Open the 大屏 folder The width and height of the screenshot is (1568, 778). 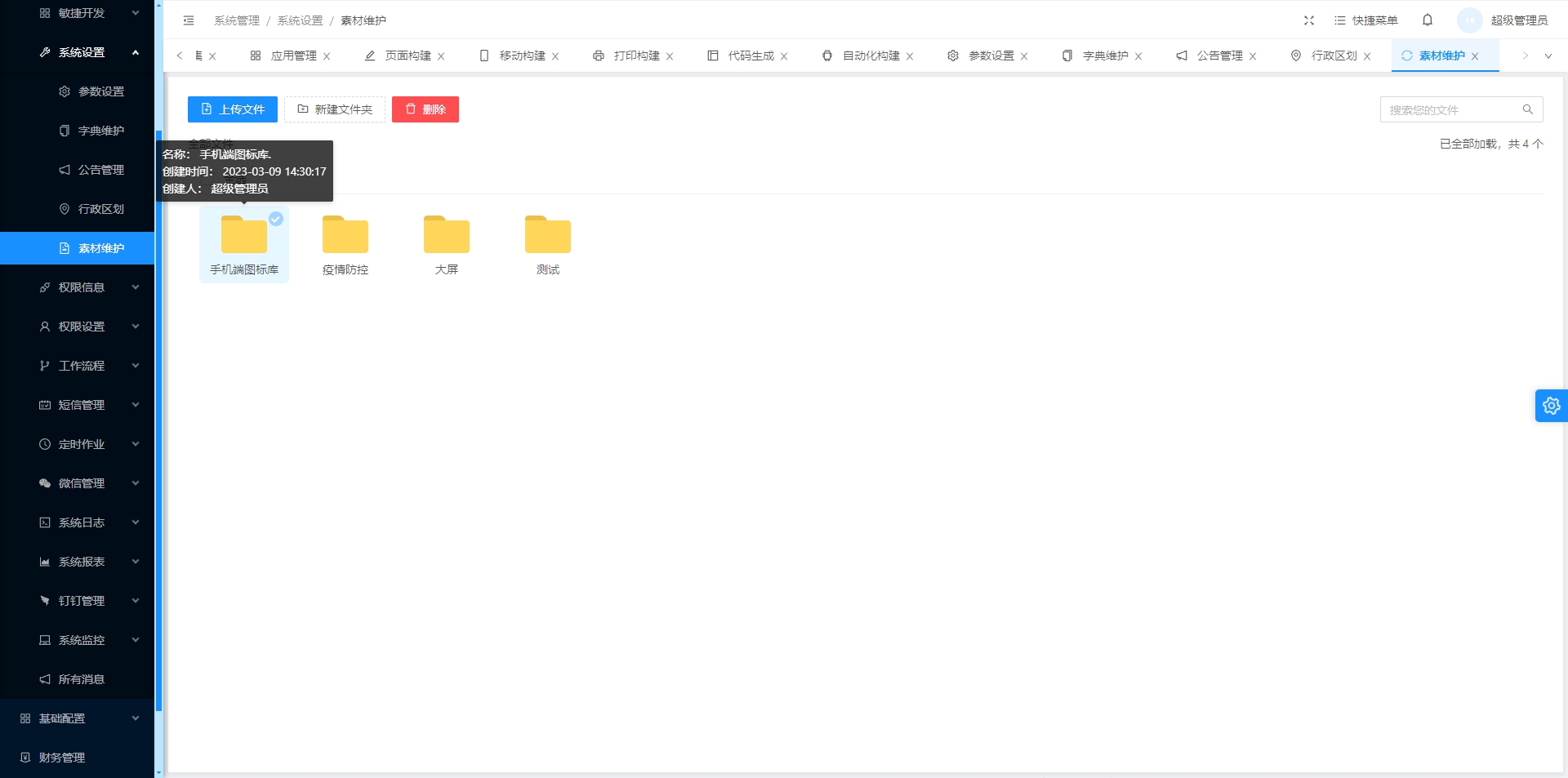click(447, 236)
